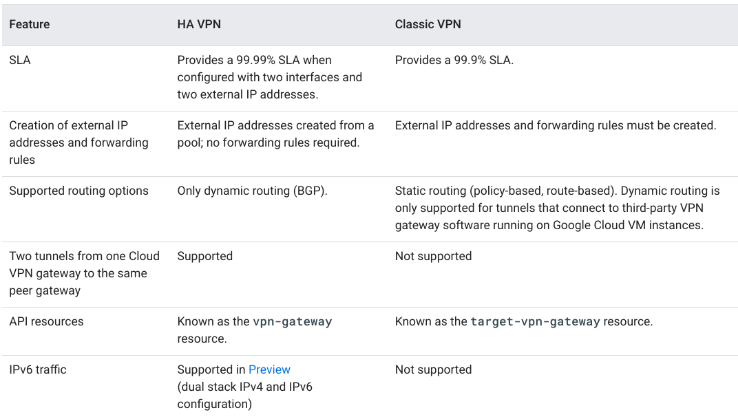Click the Feature column header
This screenshot has width=738, height=418.
[x=29, y=24]
